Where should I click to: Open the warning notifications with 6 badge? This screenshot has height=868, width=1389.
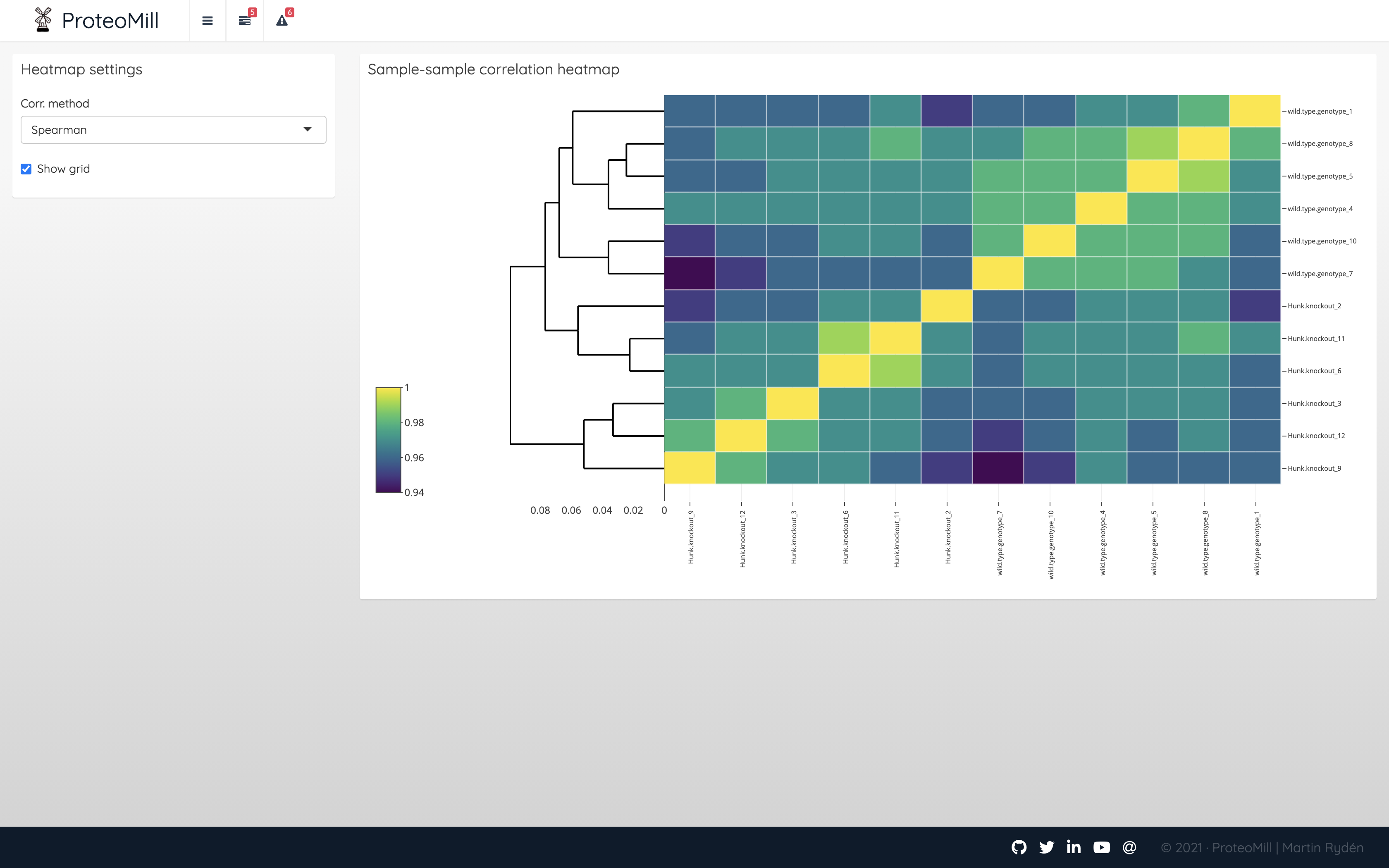(x=282, y=21)
